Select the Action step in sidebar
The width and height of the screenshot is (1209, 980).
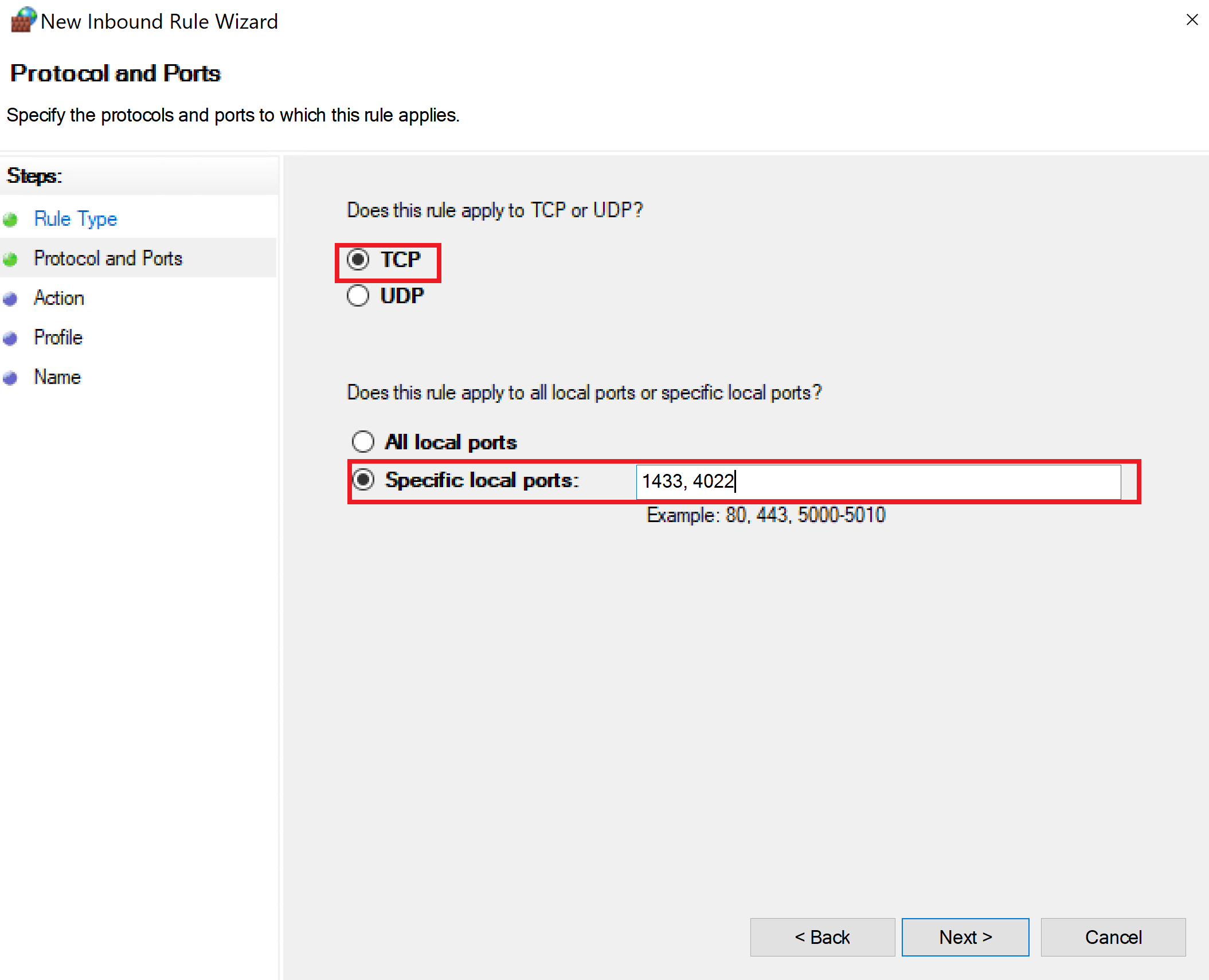pos(59,298)
